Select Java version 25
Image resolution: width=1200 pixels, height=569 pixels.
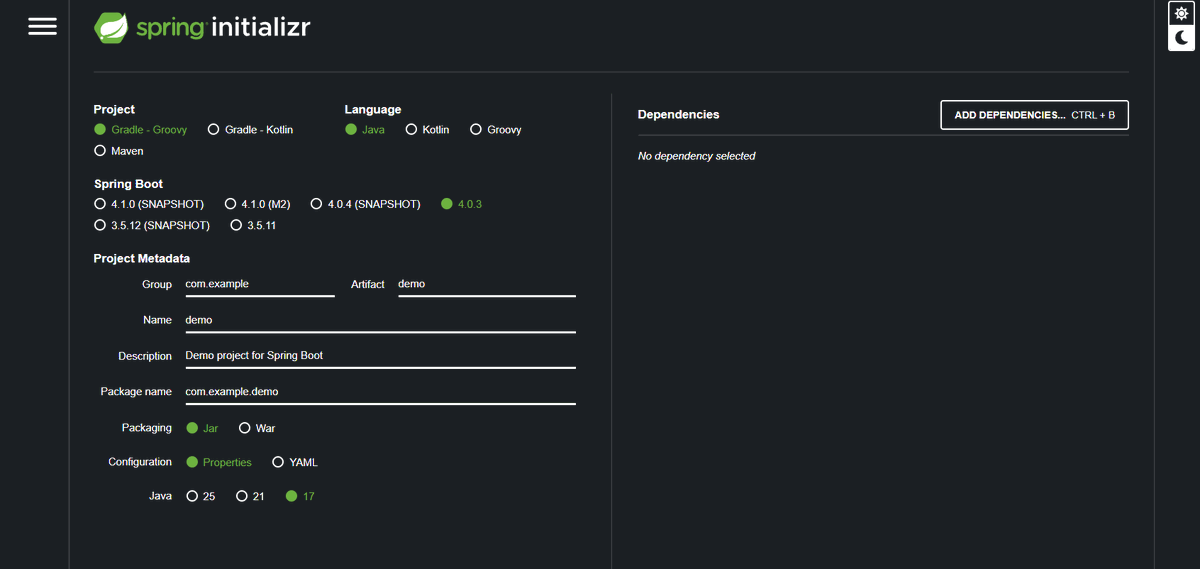[x=201, y=496]
